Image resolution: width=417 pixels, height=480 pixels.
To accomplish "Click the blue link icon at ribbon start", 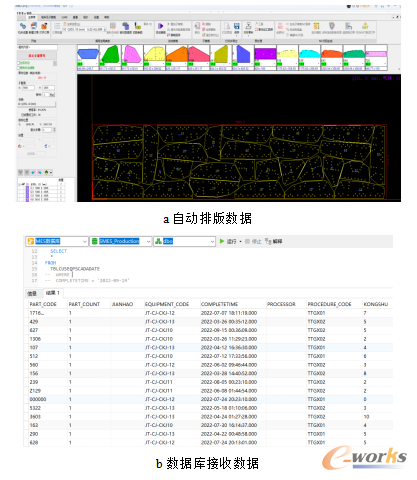I will coord(23,26).
